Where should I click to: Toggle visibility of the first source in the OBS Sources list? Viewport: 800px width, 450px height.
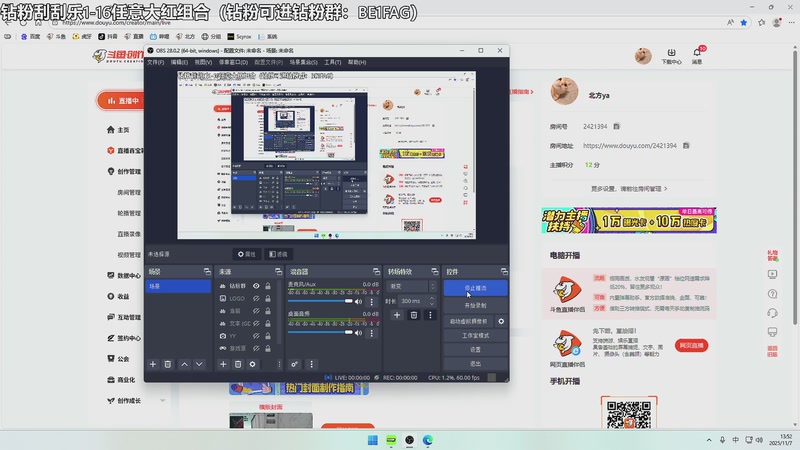[x=256, y=286]
